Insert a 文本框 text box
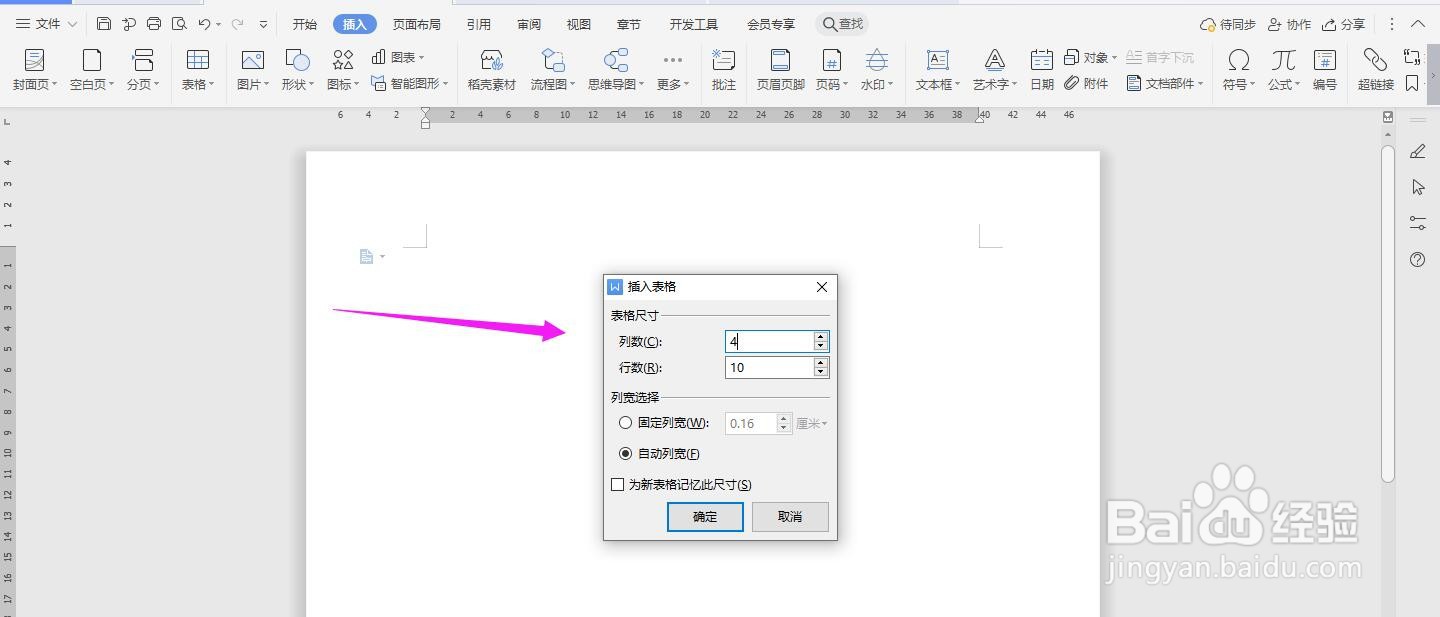The image size is (1440, 617). click(938, 70)
